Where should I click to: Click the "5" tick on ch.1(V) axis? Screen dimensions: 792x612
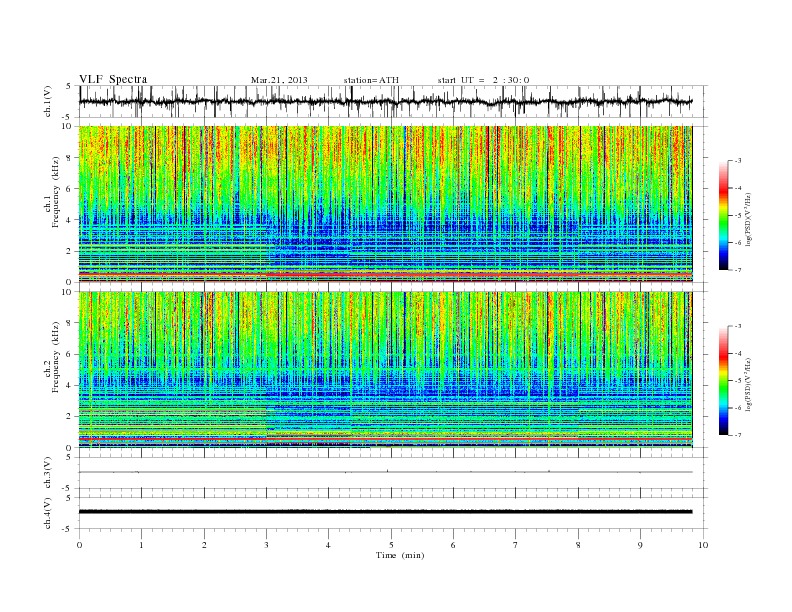(x=69, y=86)
